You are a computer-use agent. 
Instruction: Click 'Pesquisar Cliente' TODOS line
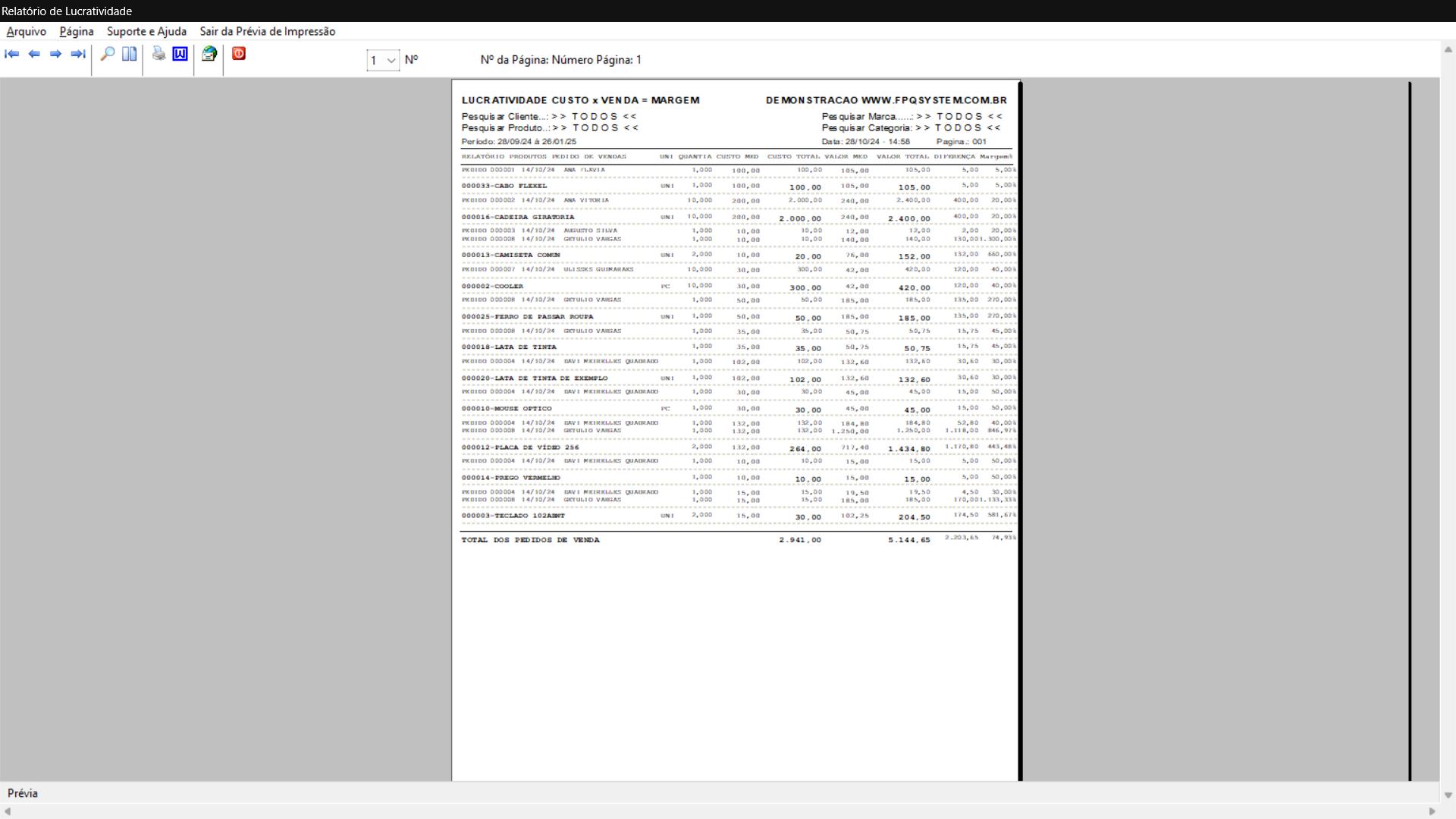click(549, 117)
